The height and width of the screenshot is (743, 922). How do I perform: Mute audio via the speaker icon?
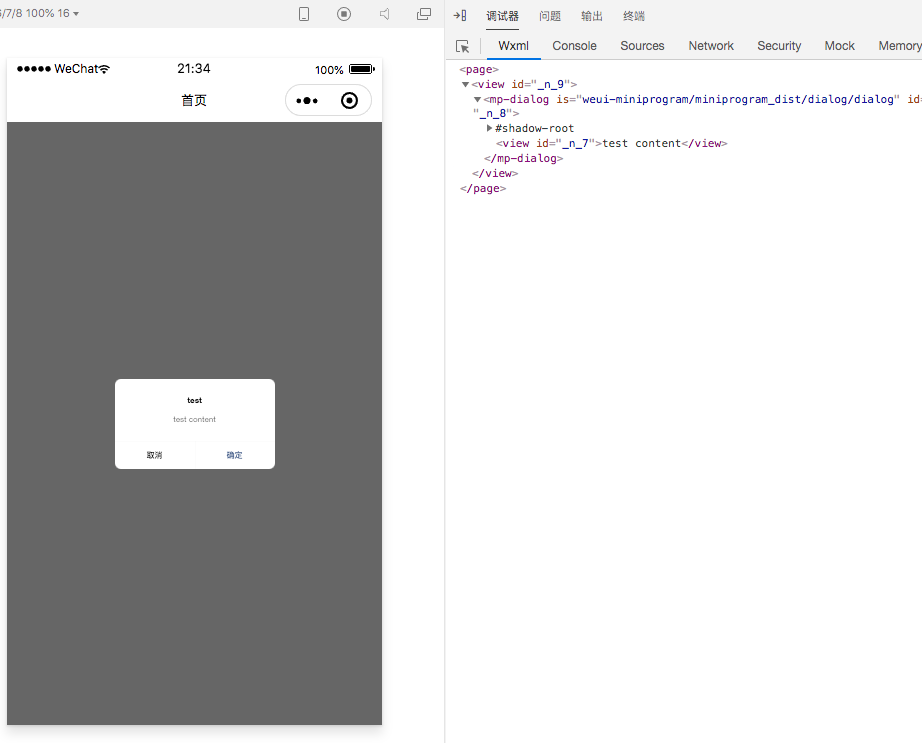point(383,14)
